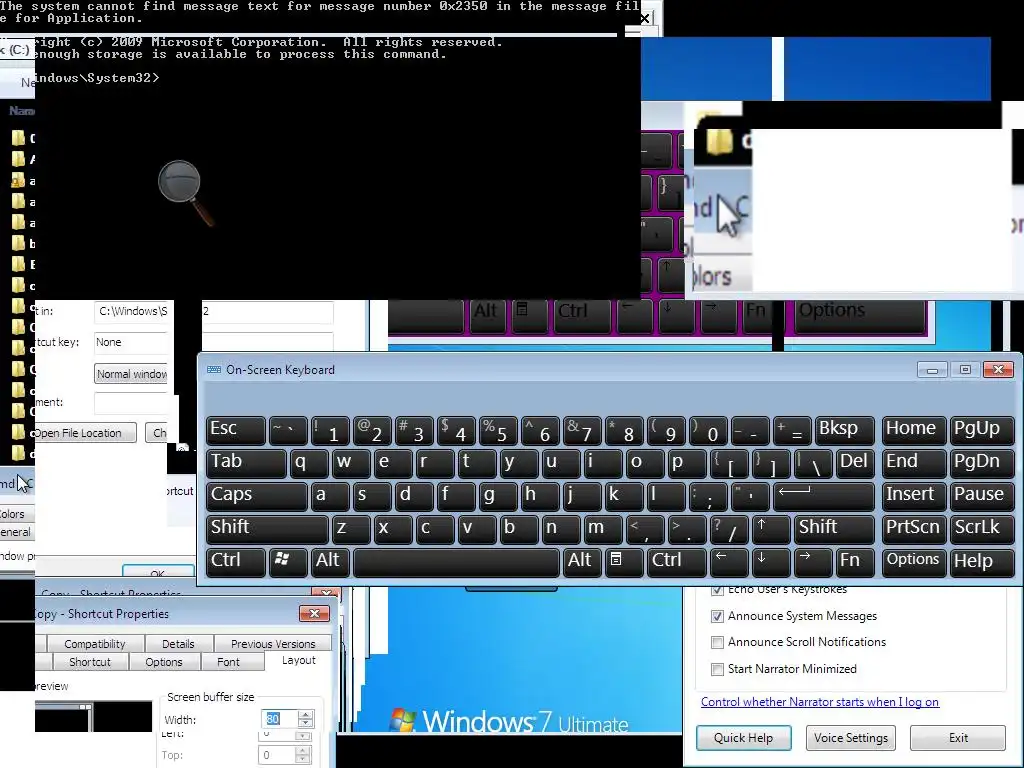Tap the Tab key on On-Screen Keyboard
1024x768 pixels.
coord(246,463)
